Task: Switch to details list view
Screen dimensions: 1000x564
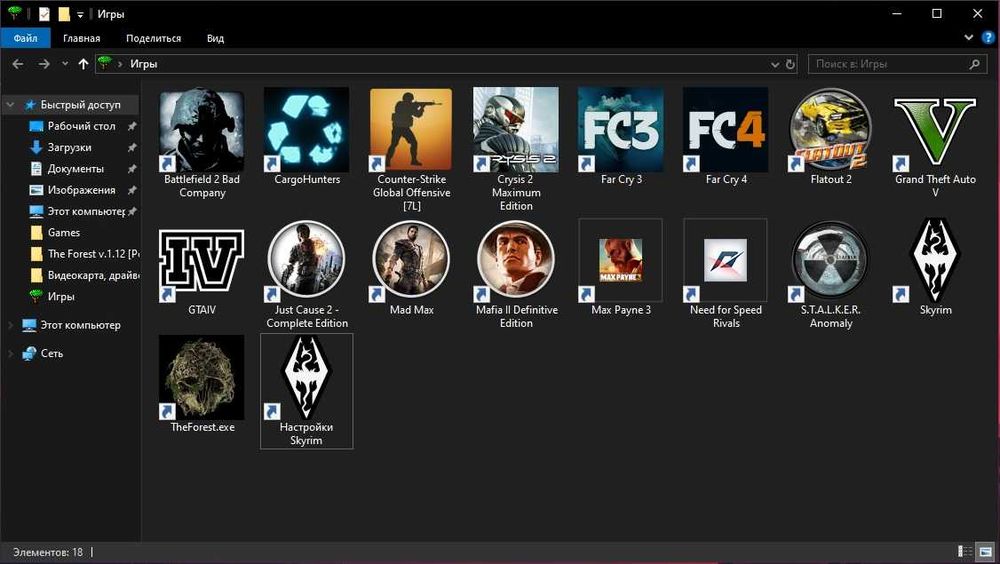Action: [x=966, y=551]
